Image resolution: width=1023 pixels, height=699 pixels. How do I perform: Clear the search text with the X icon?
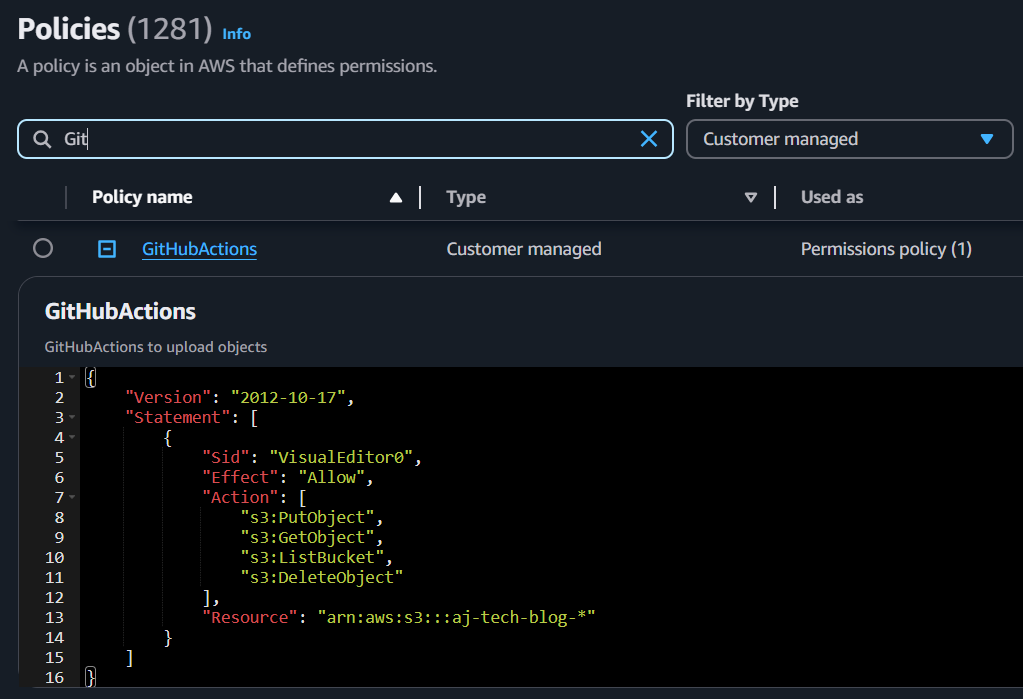[x=649, y=139]
